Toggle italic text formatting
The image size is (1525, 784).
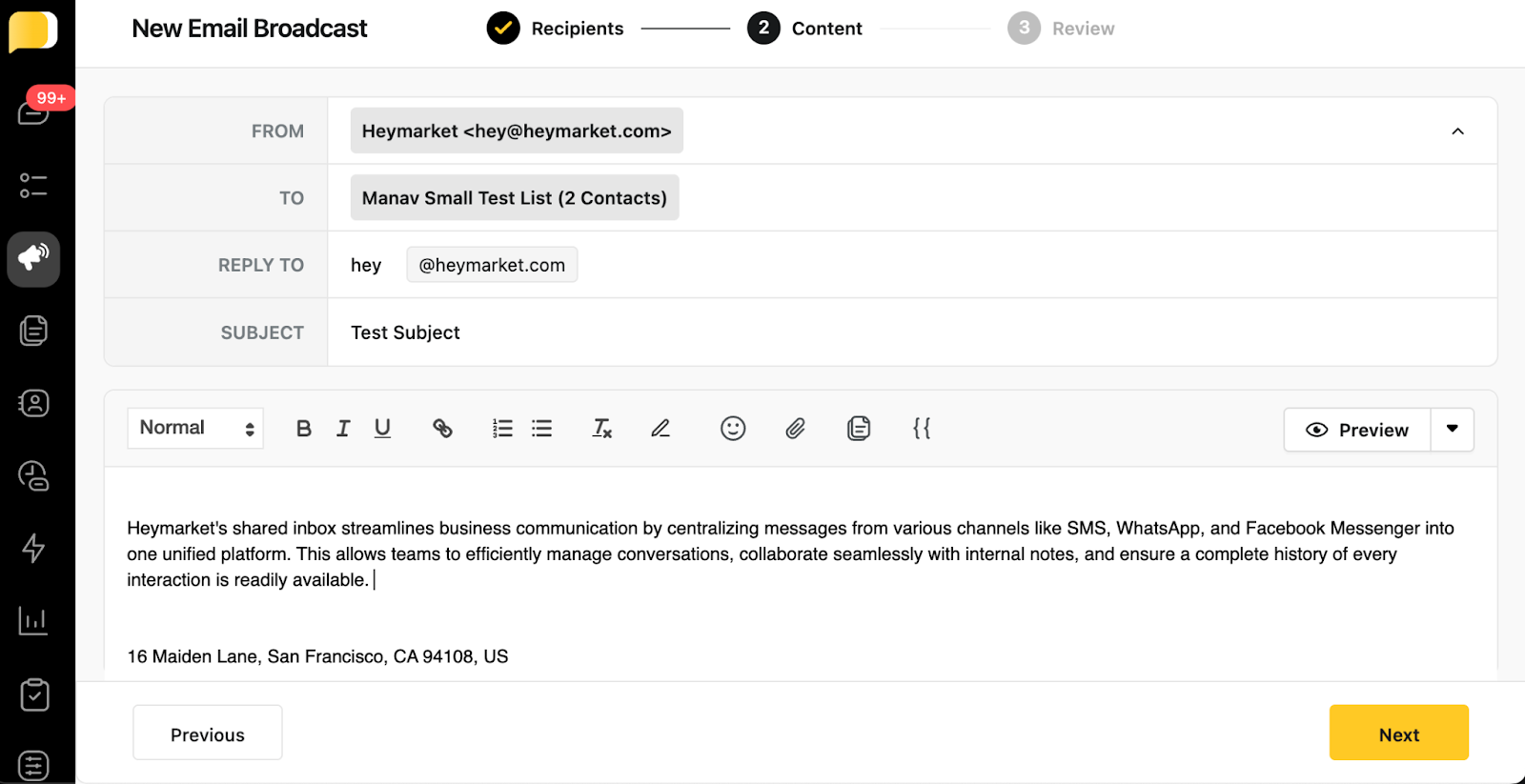(x=343, y=429)
